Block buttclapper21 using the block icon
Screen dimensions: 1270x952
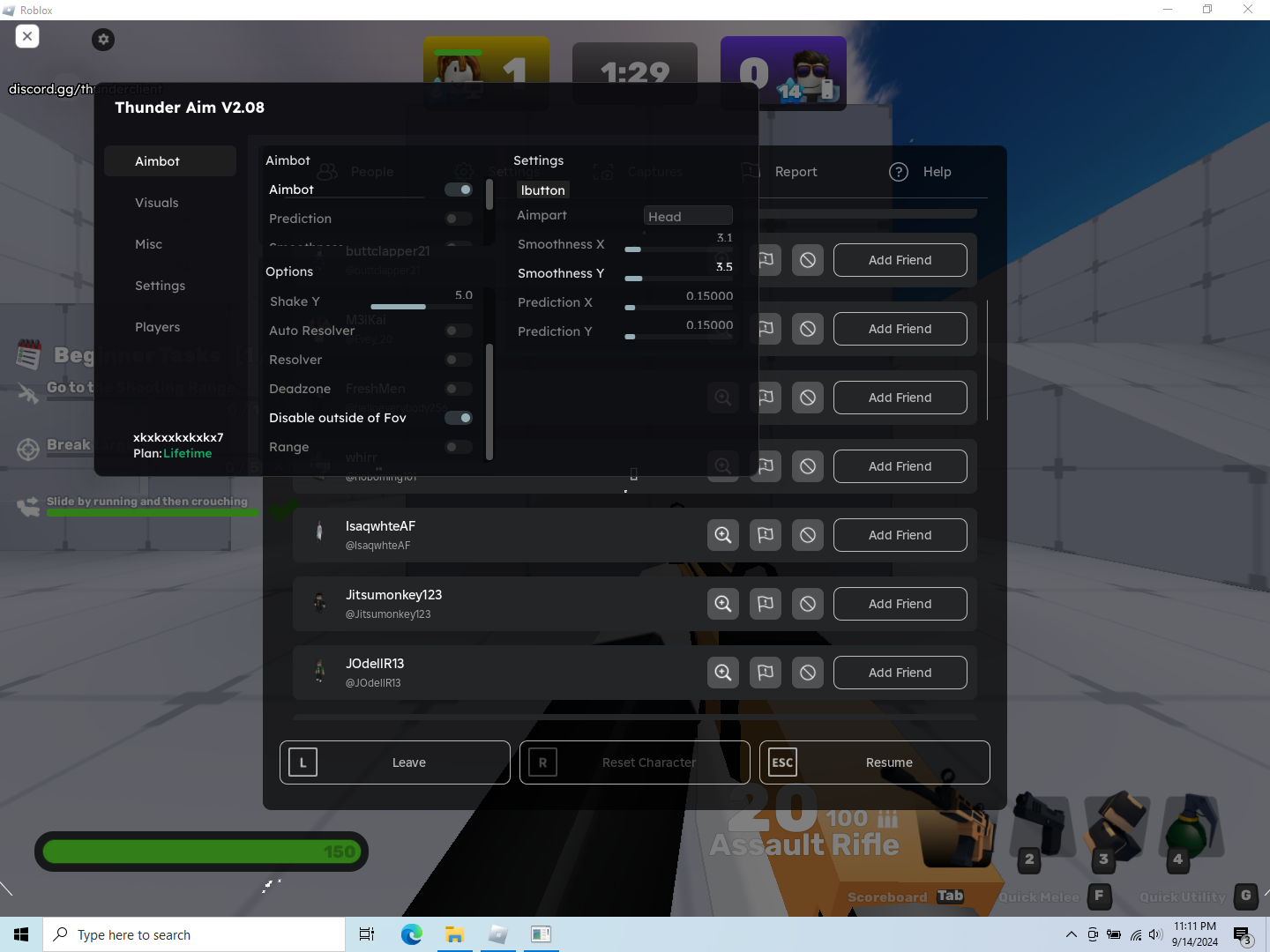coord(808,260)
